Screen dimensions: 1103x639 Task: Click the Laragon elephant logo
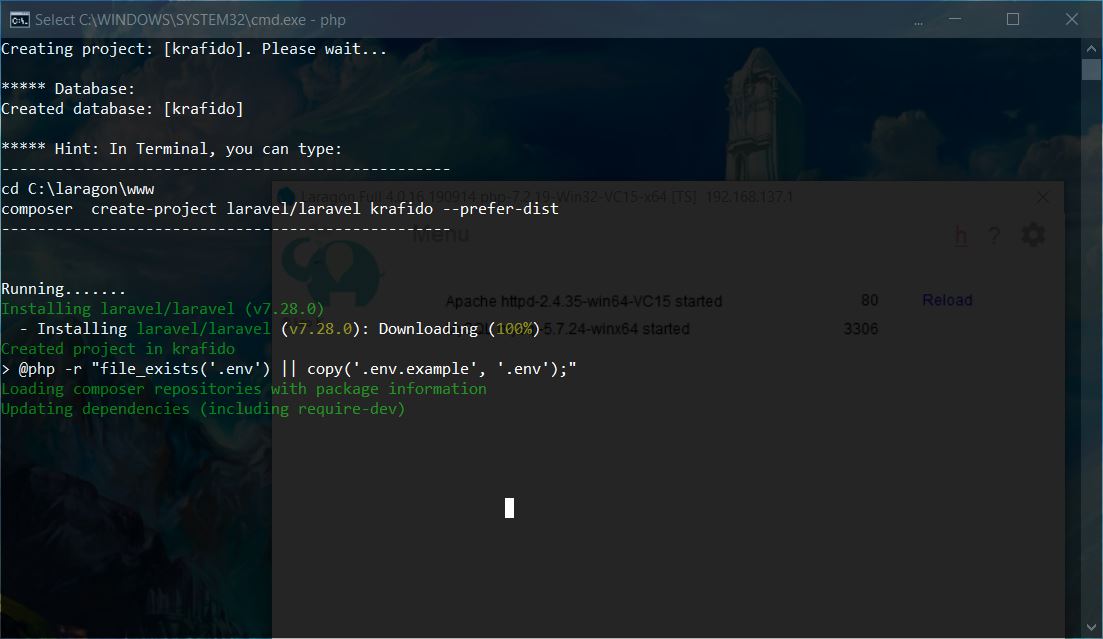pos(331,271)
